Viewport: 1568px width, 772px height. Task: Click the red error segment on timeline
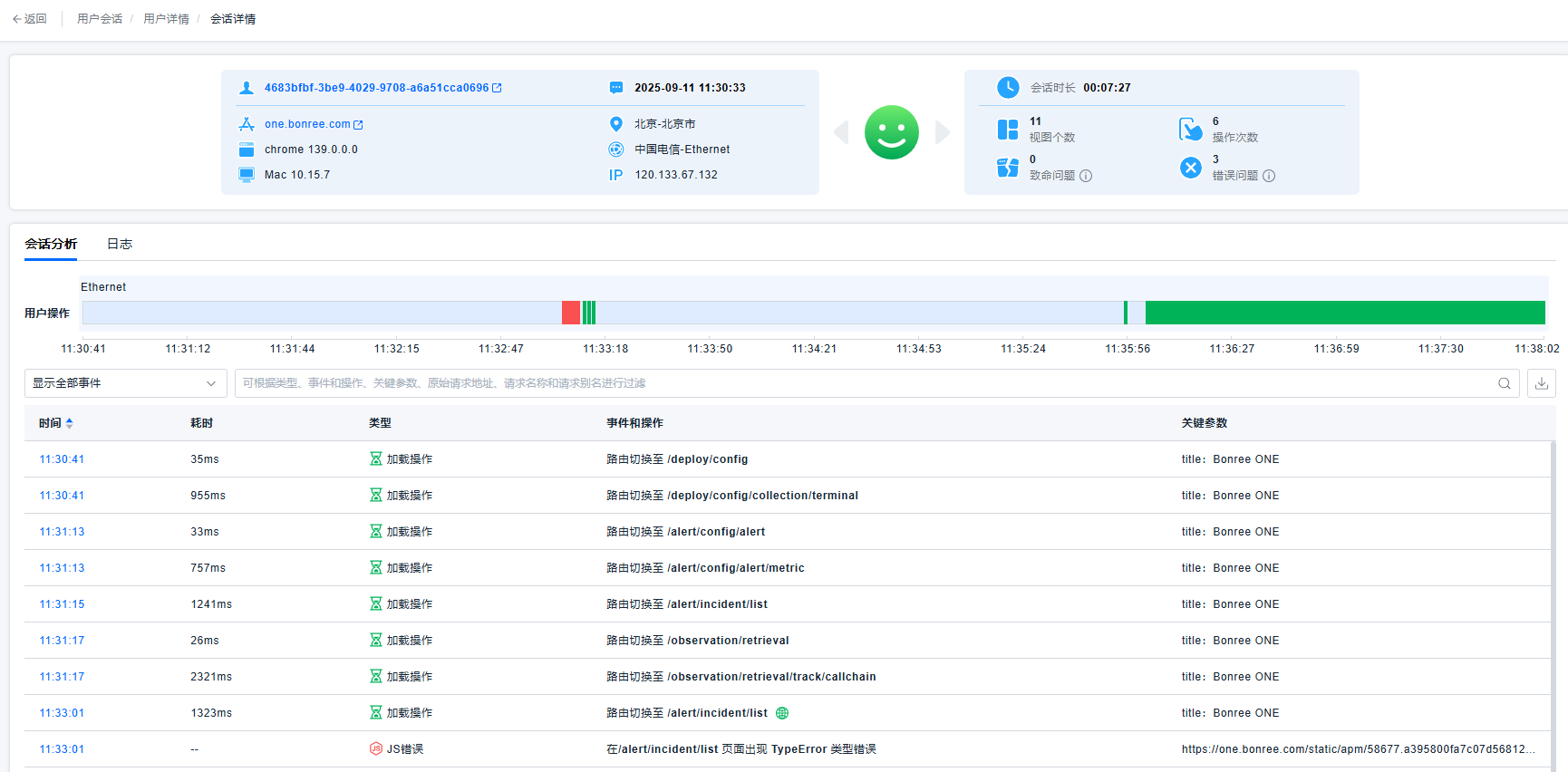[x=570, y=313]
